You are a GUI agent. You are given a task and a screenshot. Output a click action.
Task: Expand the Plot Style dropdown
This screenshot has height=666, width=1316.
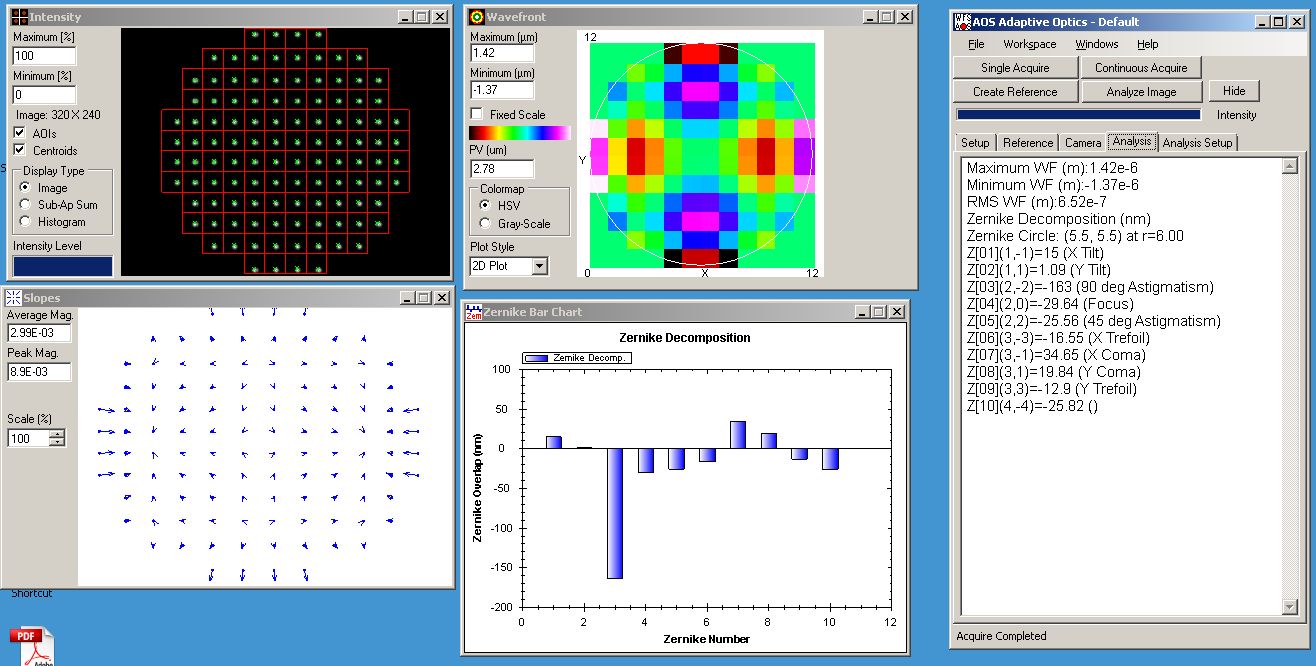click(x=540, y=266)
